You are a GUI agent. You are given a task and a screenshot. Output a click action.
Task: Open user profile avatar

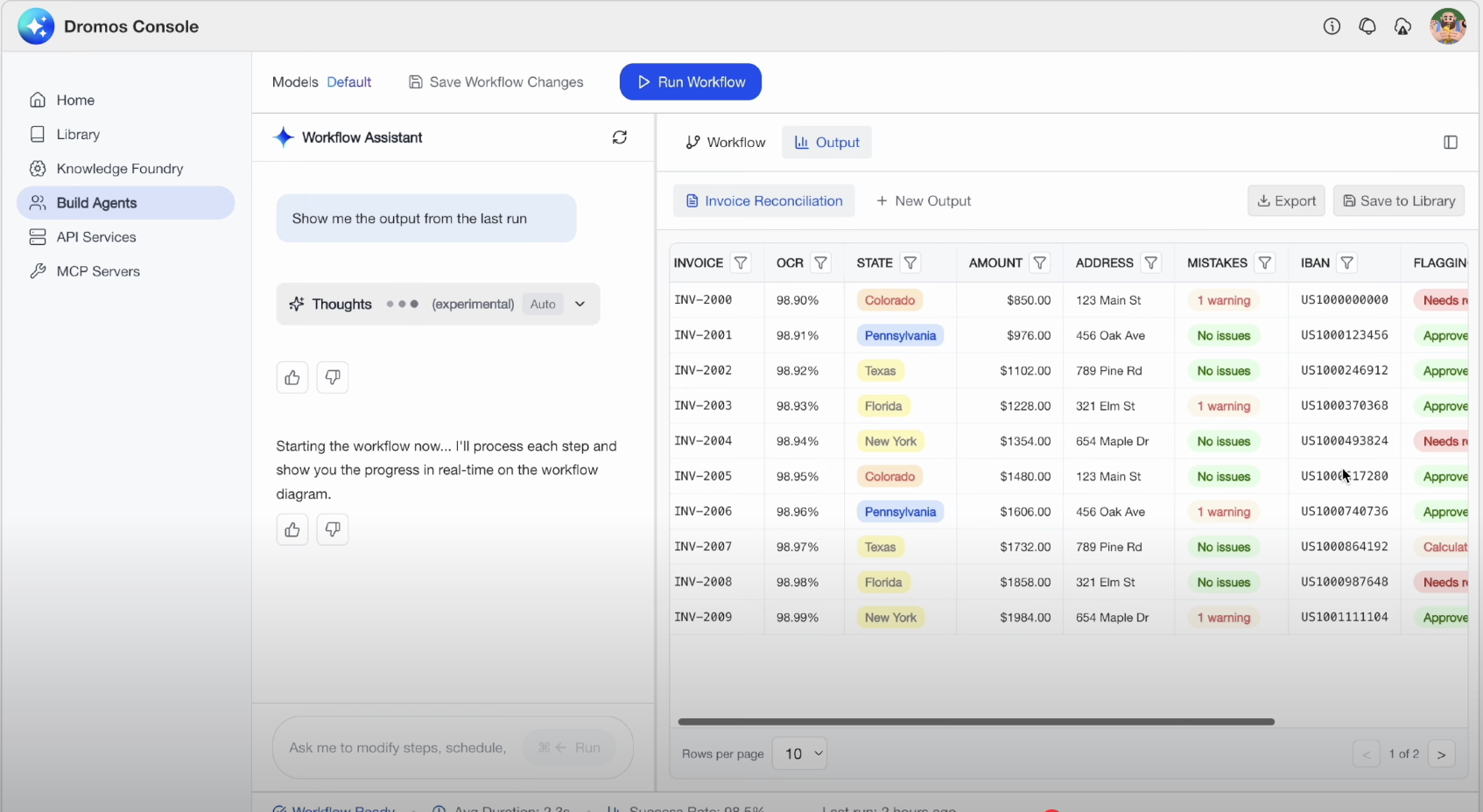1447,26
